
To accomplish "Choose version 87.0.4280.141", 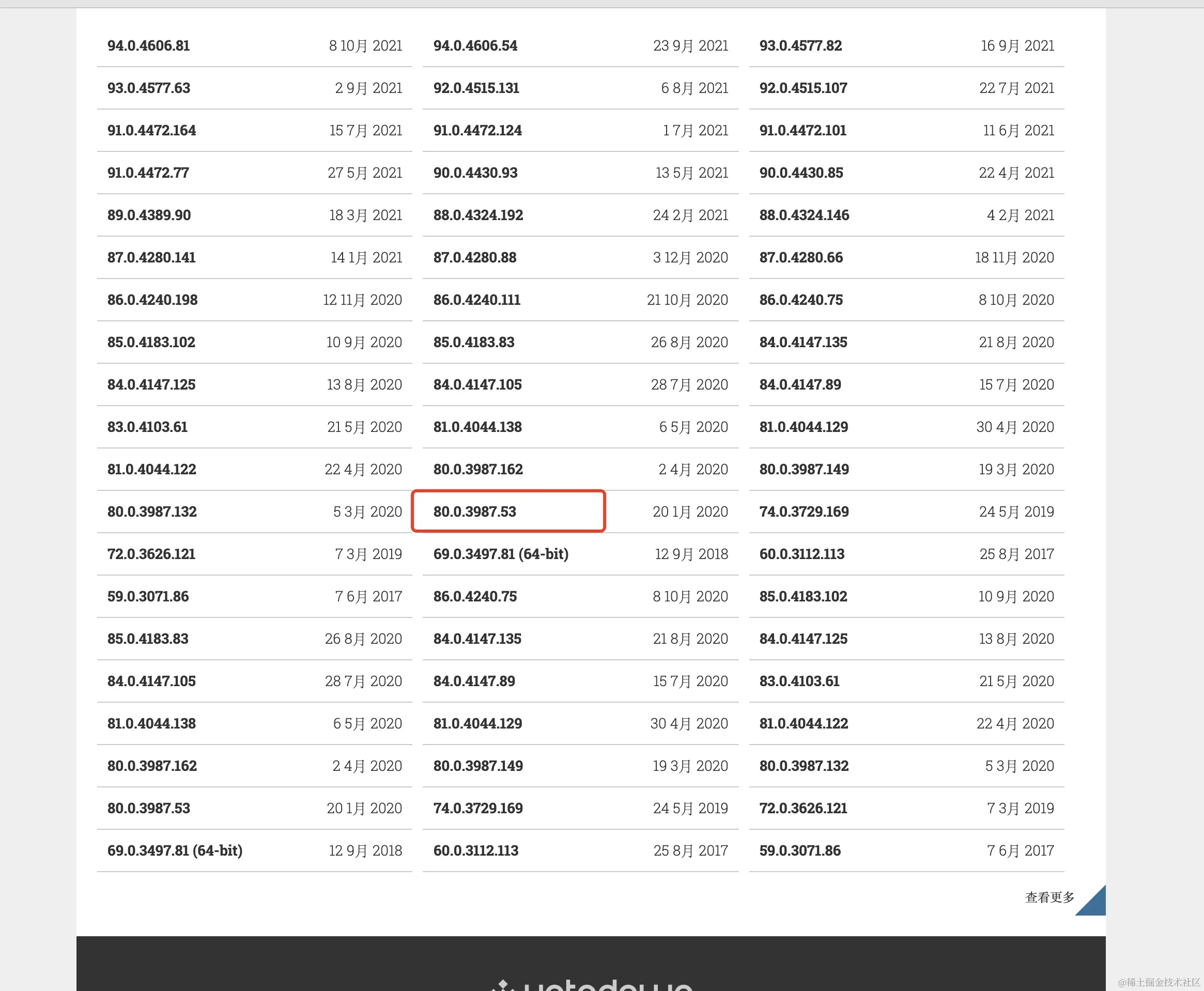I will pos(151,257).
